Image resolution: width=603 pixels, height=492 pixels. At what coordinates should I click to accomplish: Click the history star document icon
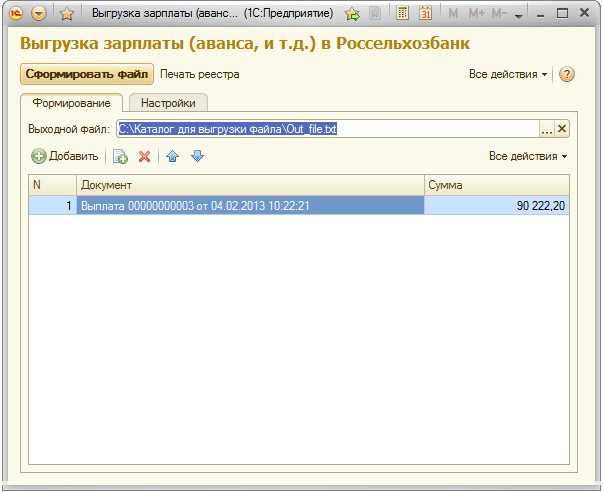(375, 14)
